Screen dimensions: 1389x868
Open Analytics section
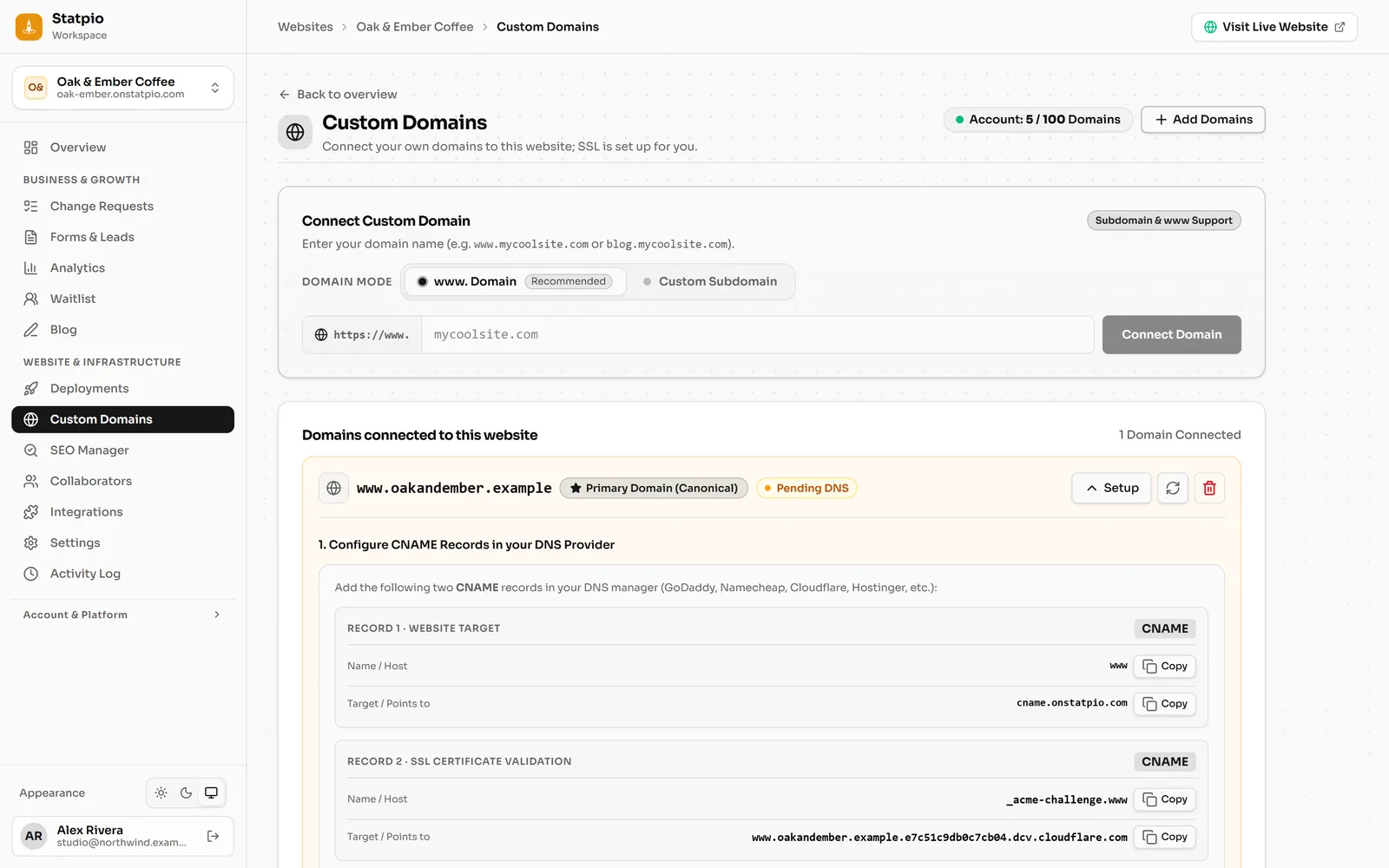(122, 268)
